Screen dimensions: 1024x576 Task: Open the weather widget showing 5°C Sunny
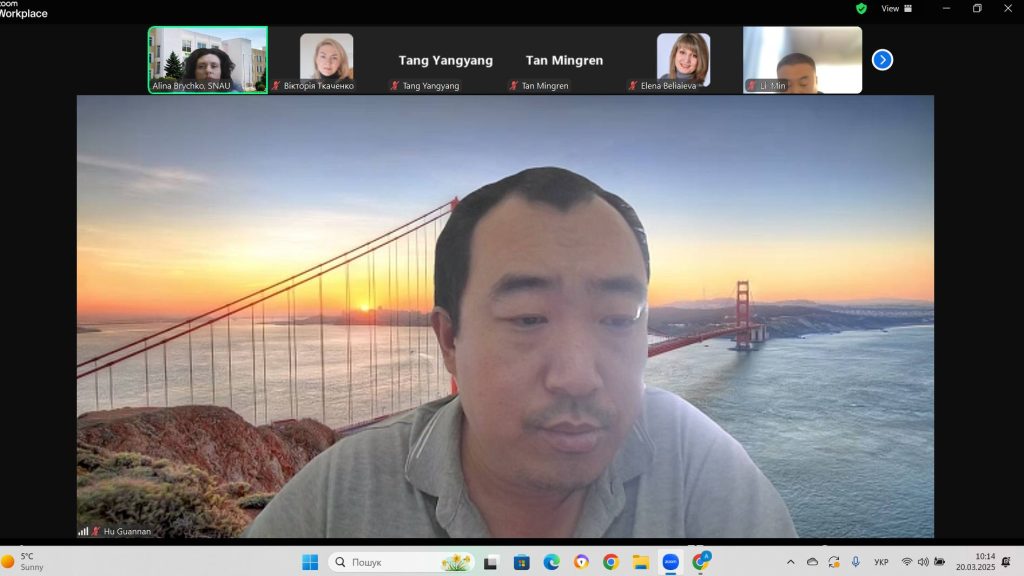click(22, 562)
